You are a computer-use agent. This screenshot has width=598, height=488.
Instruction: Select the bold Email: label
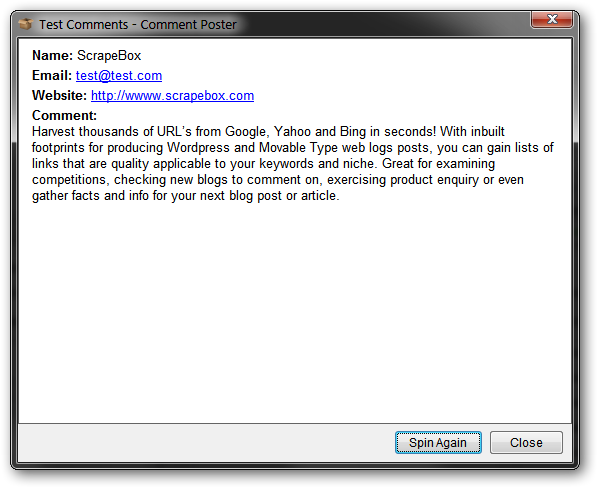52,75
